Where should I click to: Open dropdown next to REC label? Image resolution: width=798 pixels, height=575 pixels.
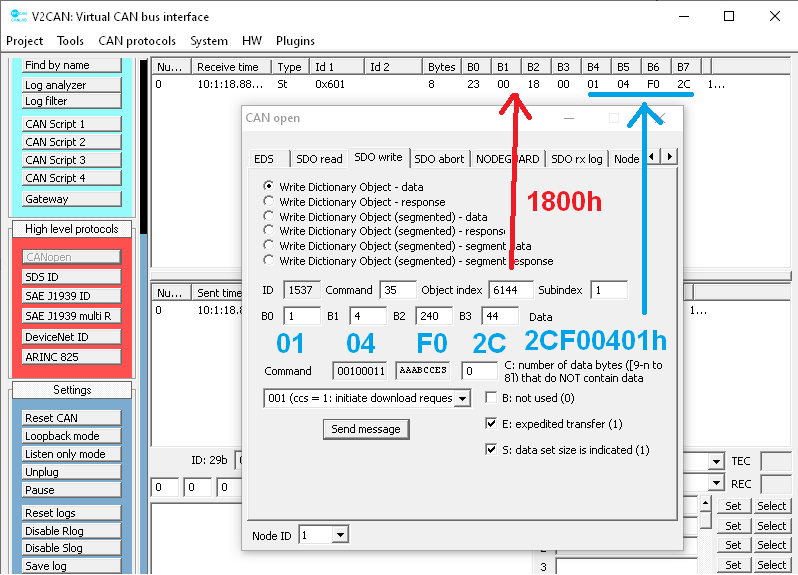[x=716, y=482]
